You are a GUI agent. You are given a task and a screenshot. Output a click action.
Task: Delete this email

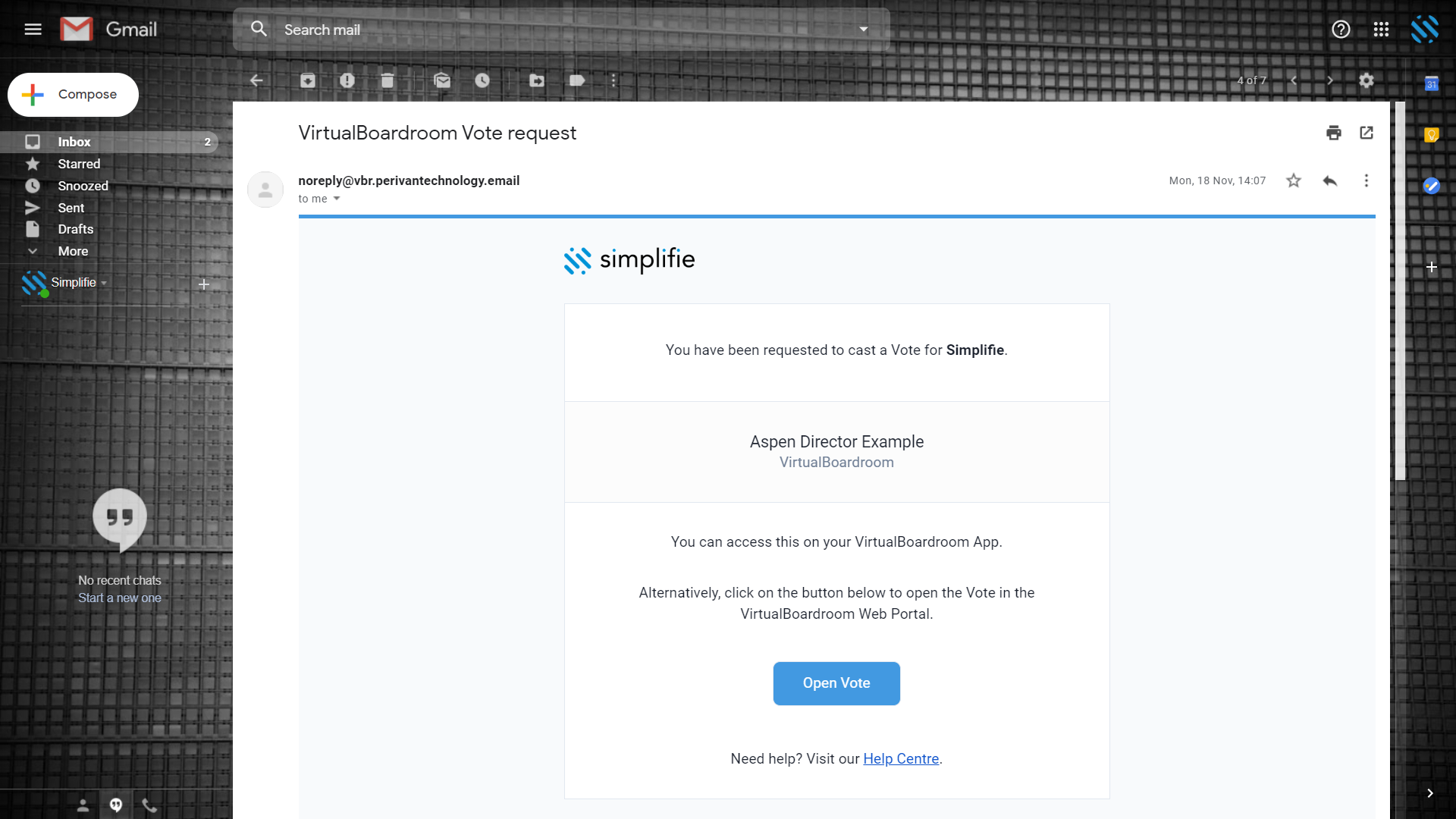pos(388,80)
